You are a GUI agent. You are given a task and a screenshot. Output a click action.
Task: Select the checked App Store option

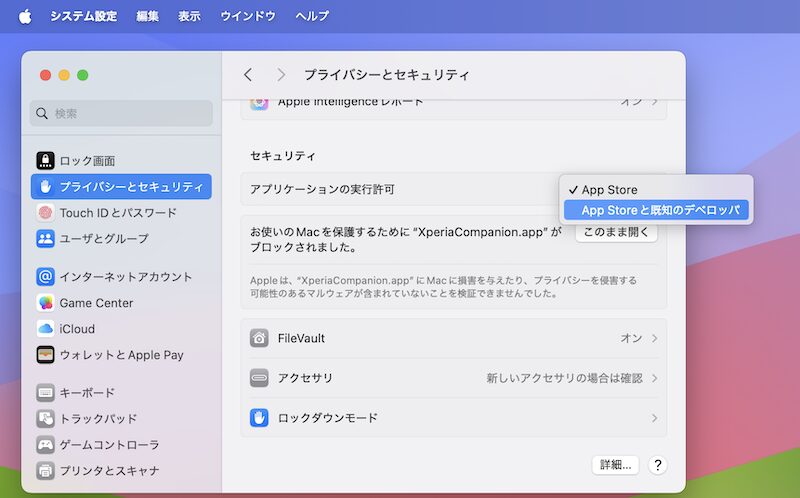coord(608,190)
